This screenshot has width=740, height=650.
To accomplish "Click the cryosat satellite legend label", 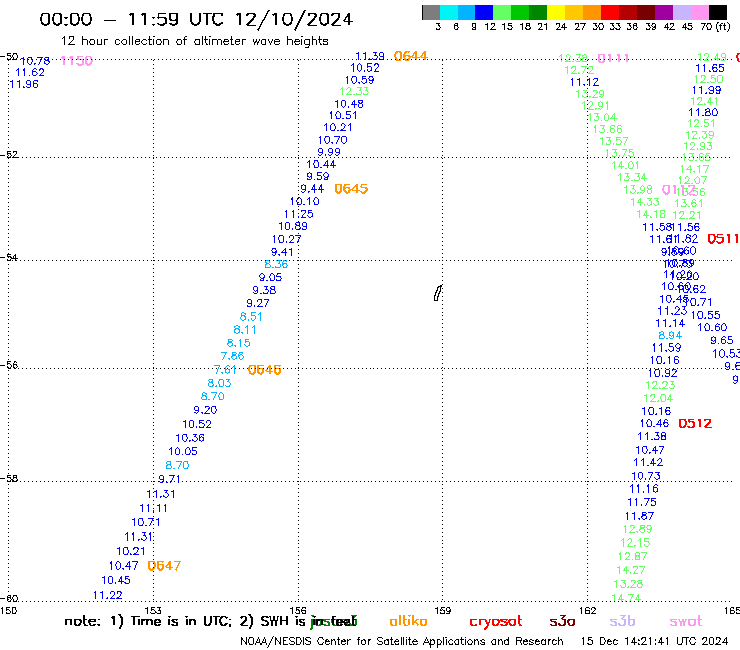I will (x=496, y=621).
